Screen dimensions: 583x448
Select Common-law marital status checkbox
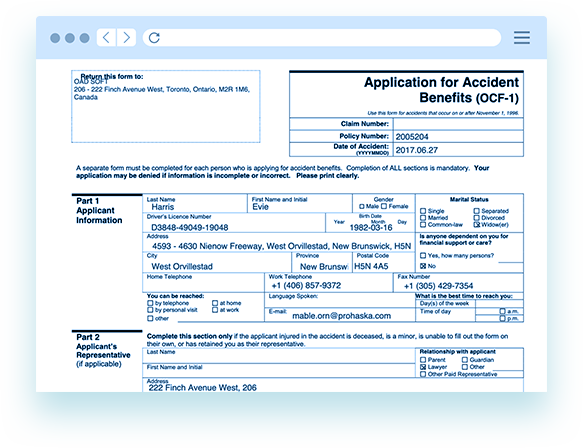click(x=423, y=225)
